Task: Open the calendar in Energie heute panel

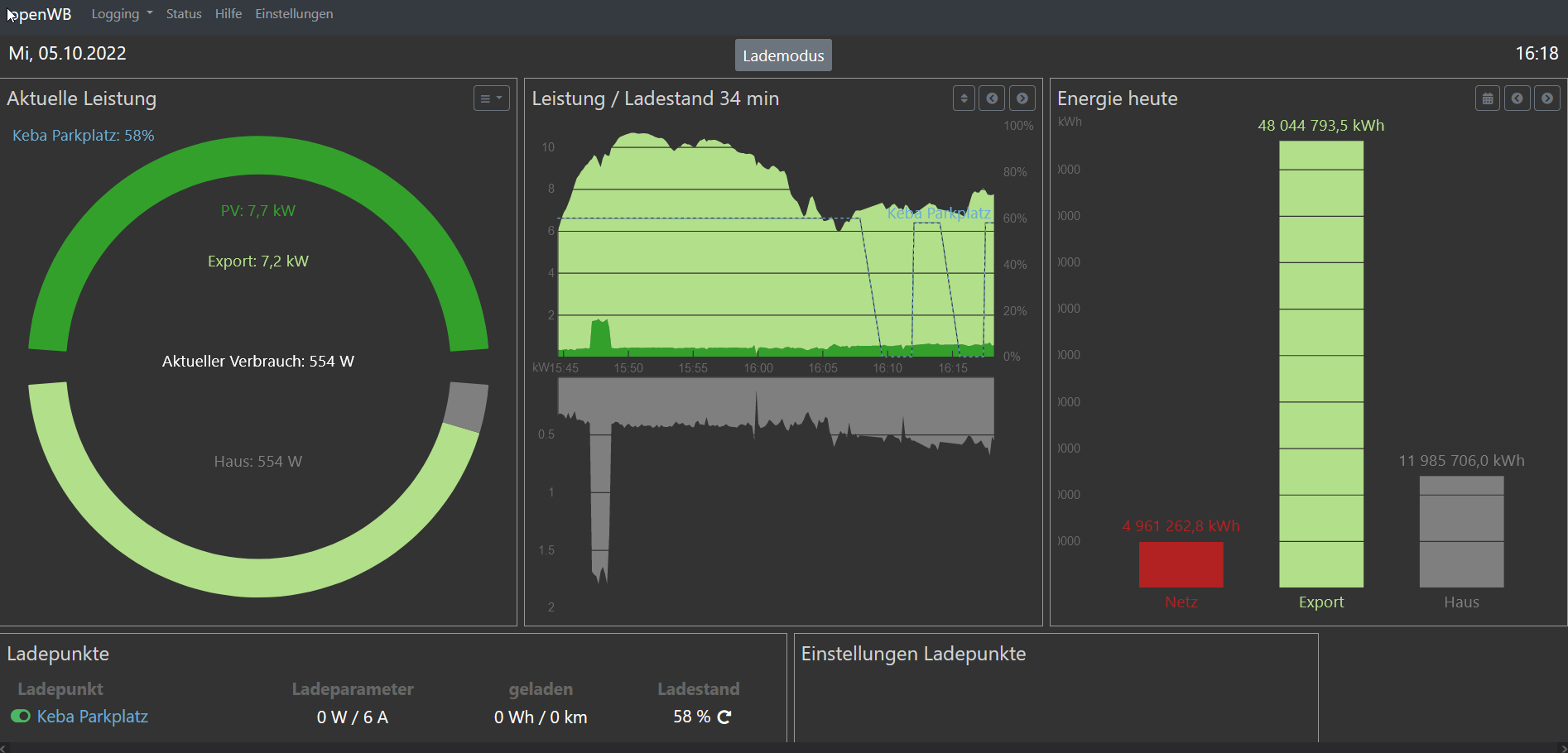Action: [x=1487, y=98]
